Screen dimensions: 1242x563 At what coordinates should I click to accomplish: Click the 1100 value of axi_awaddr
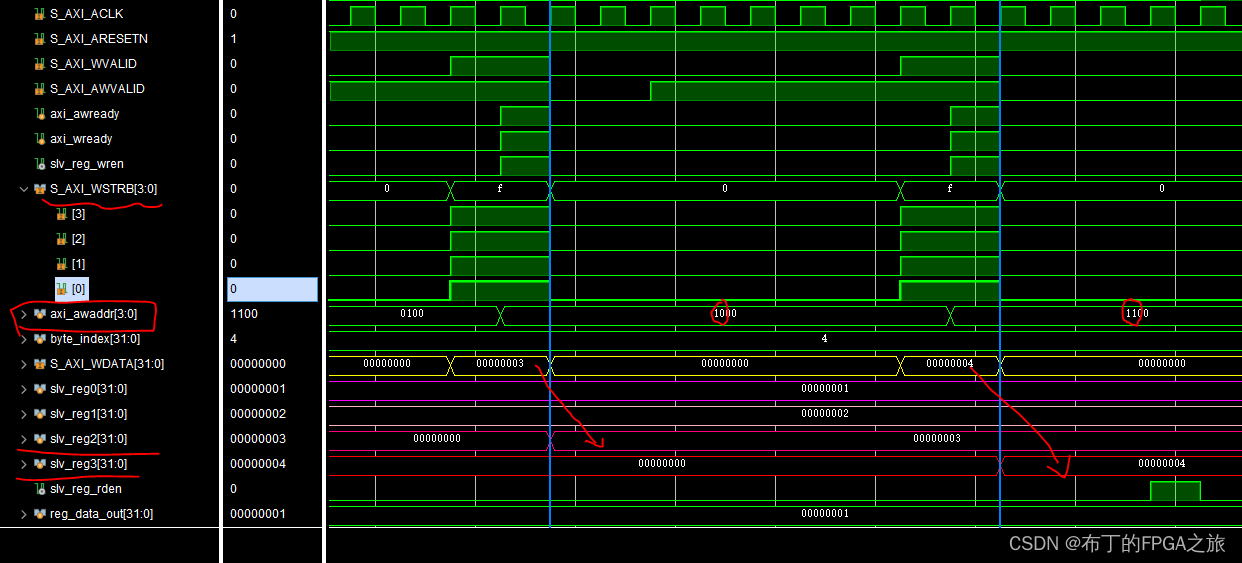point(244,314)
